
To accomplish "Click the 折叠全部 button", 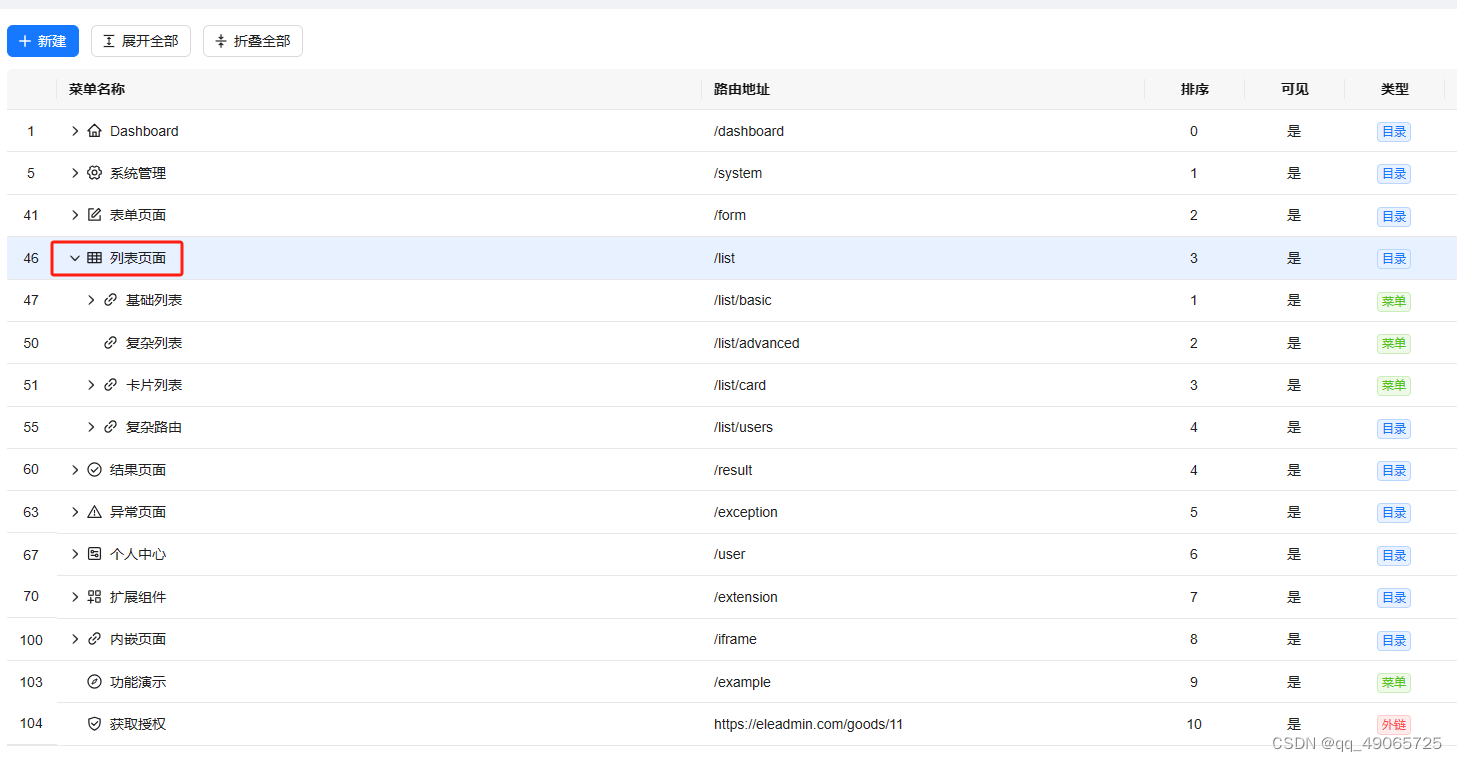I will coord(253,41).
